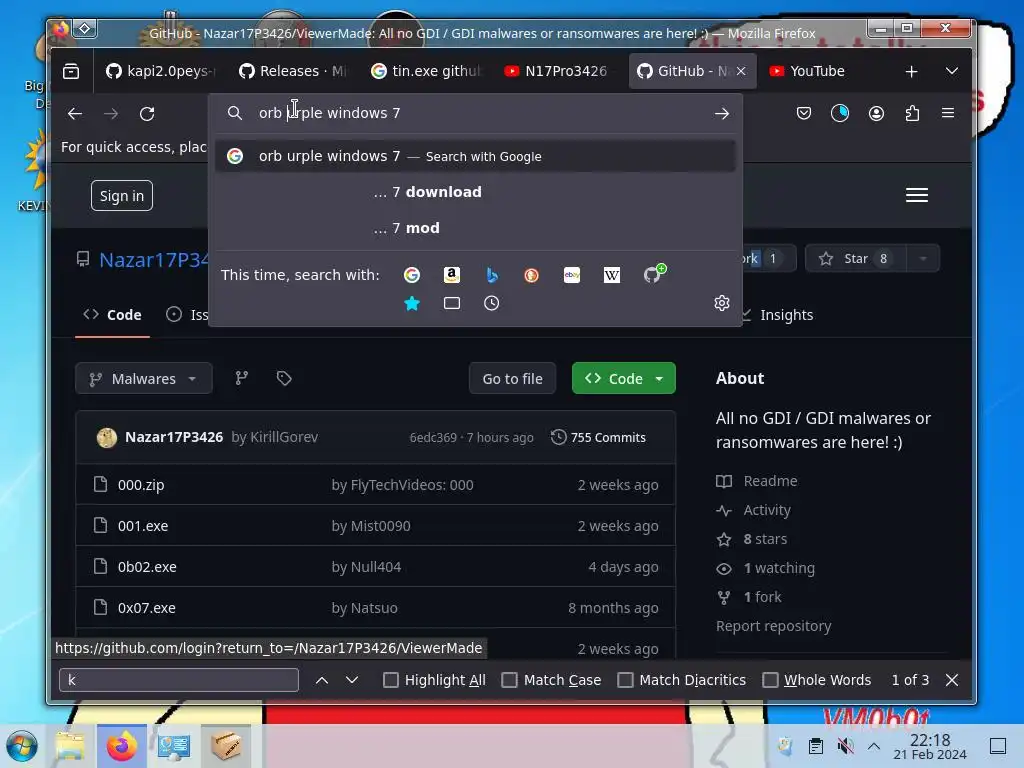Image resolution: width=1024 pixels, height=768 pixels.
Task: Open the 755 Commits link
Action: pyautogui.click(x=598, y=438)
